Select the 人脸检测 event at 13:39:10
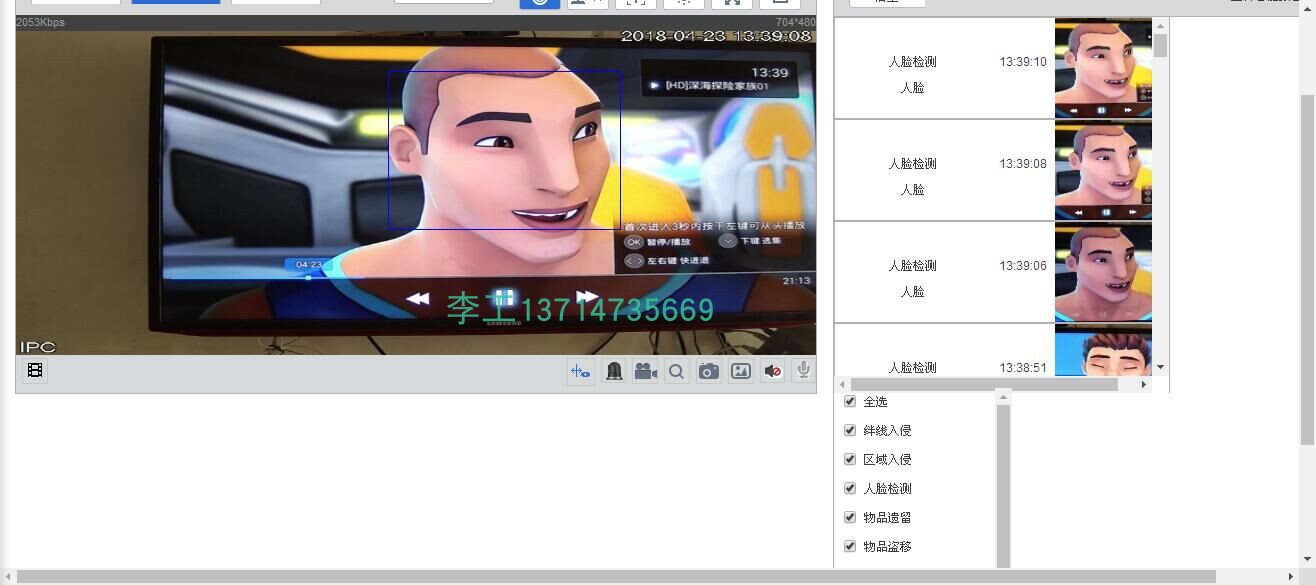The image size is (1316, 585). pos(912,62)
